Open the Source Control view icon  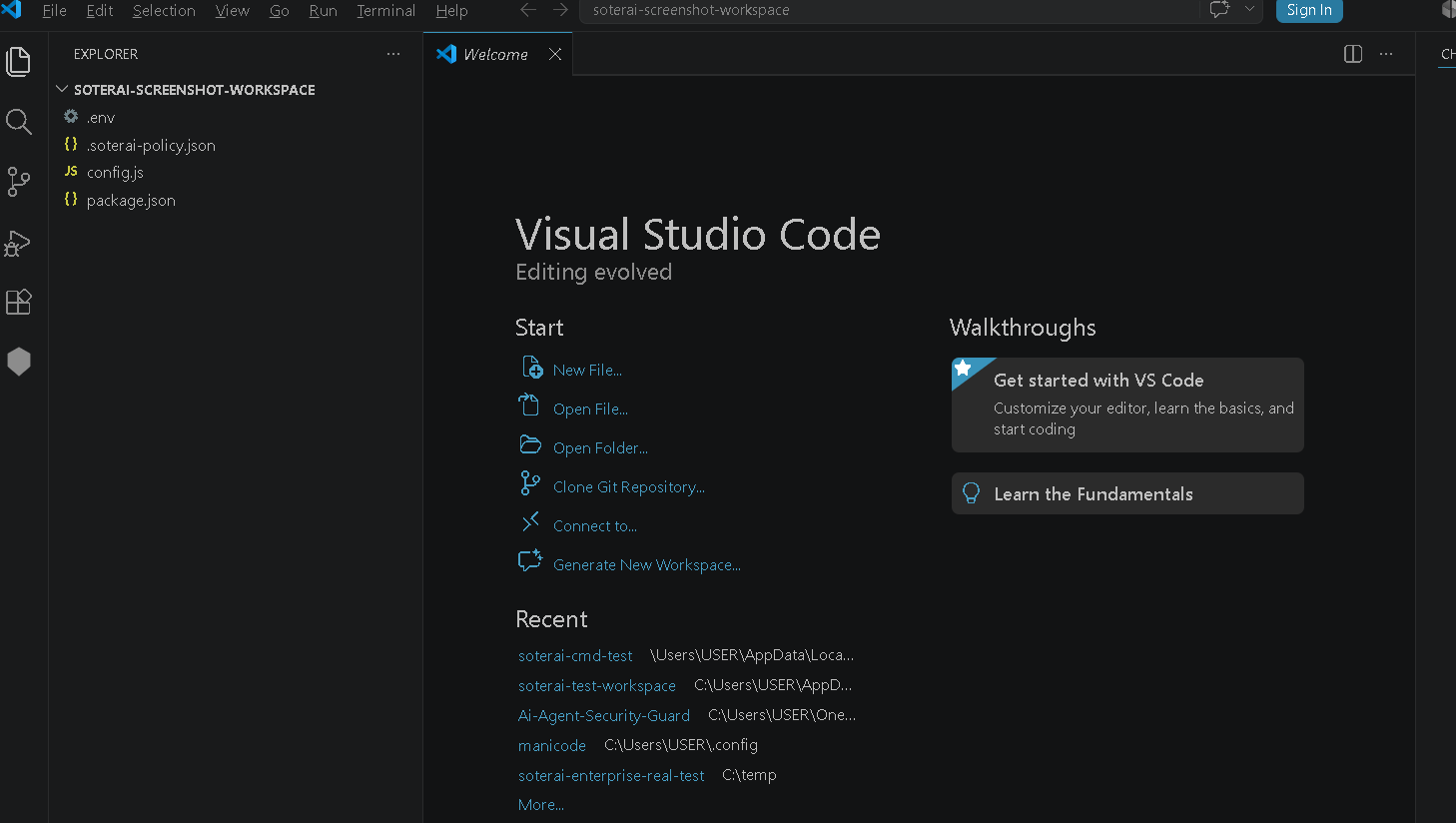(19, 182)
